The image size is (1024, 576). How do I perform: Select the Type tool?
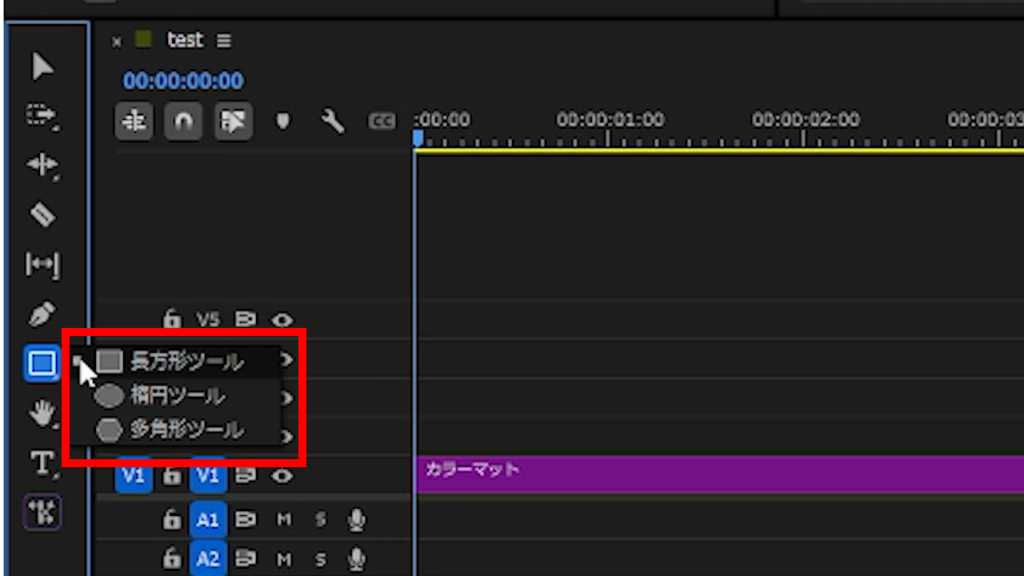pyautogui.click(x=42, y=463)
